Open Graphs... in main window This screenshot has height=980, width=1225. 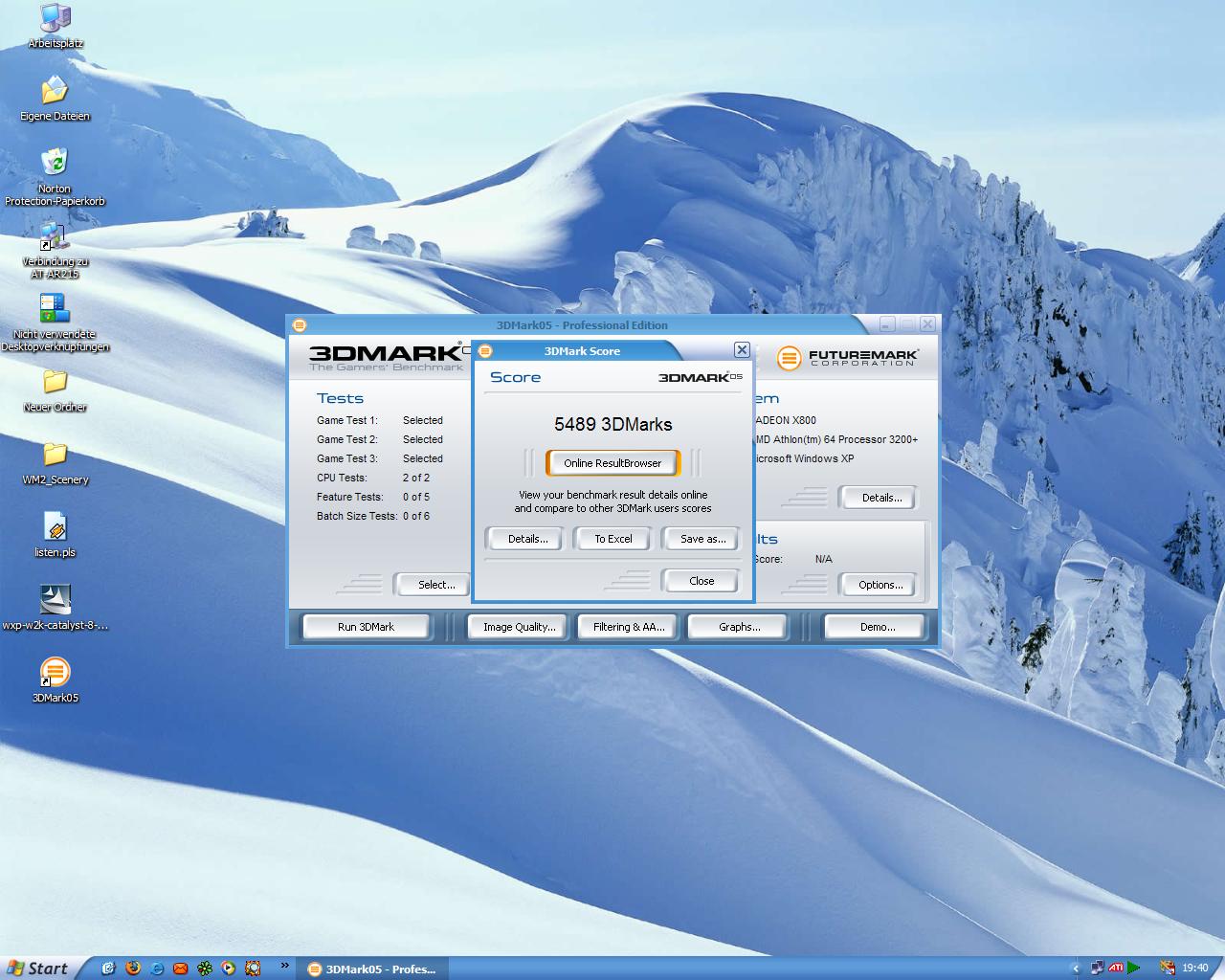click(740, 627)
